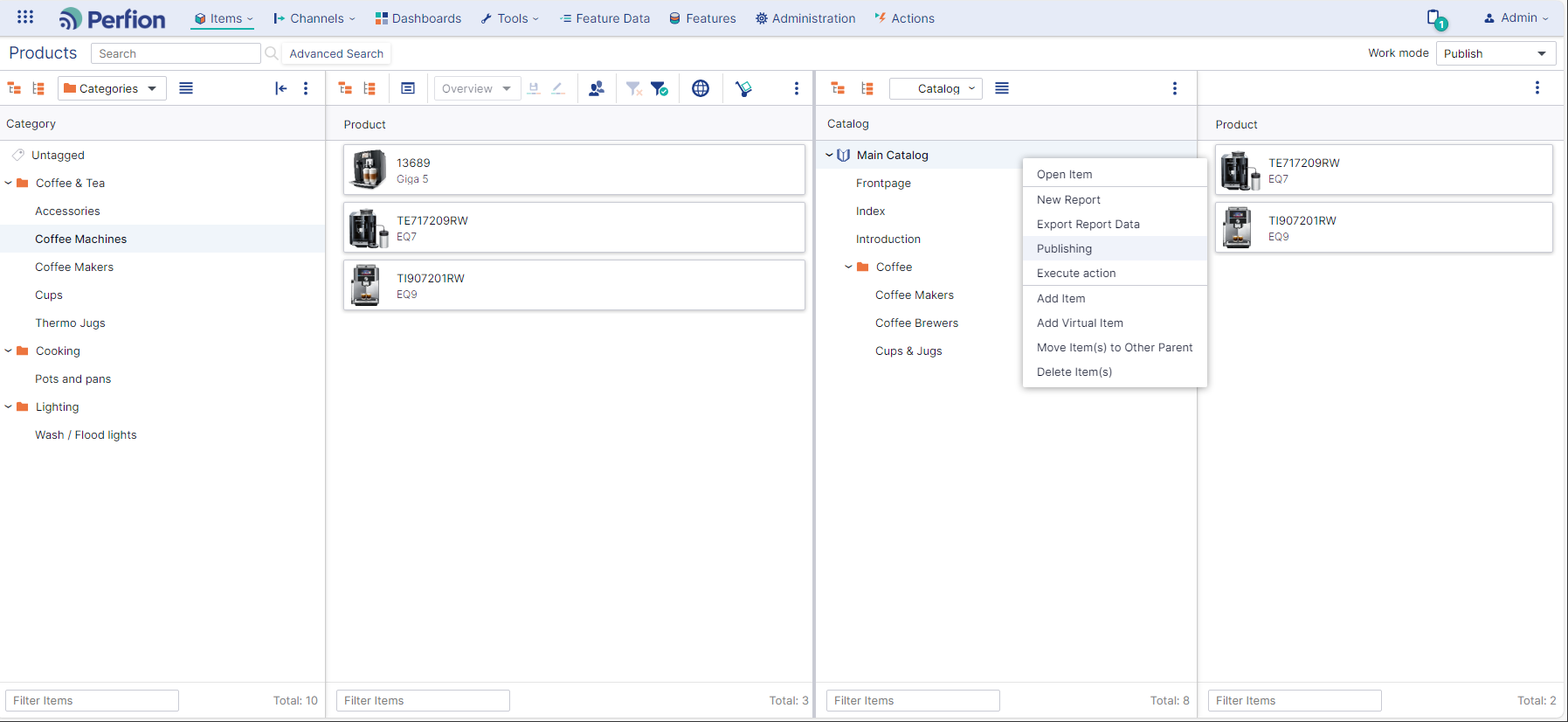Select Untagged in the Category tree
1568x722 pixels.
click(x=58, y=155)
